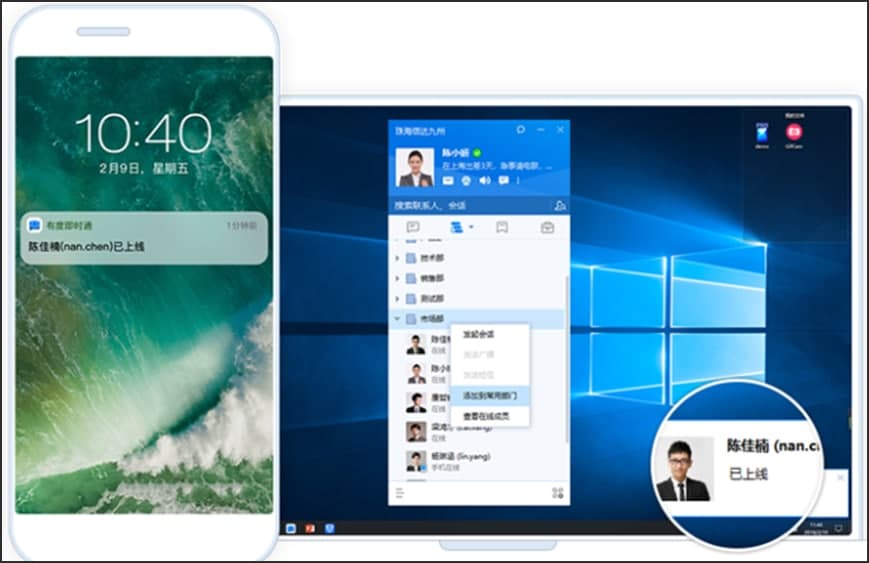Open the dropdown arrow beside the organization tab
This screenshot has width=869, height=563.
[471, 227]
